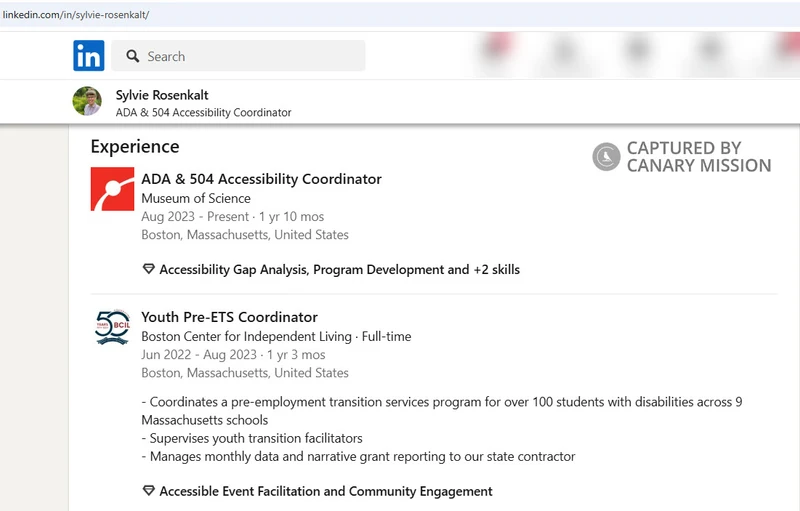Click the diamond skills icon under Museum of Science

tap(148, 269)
